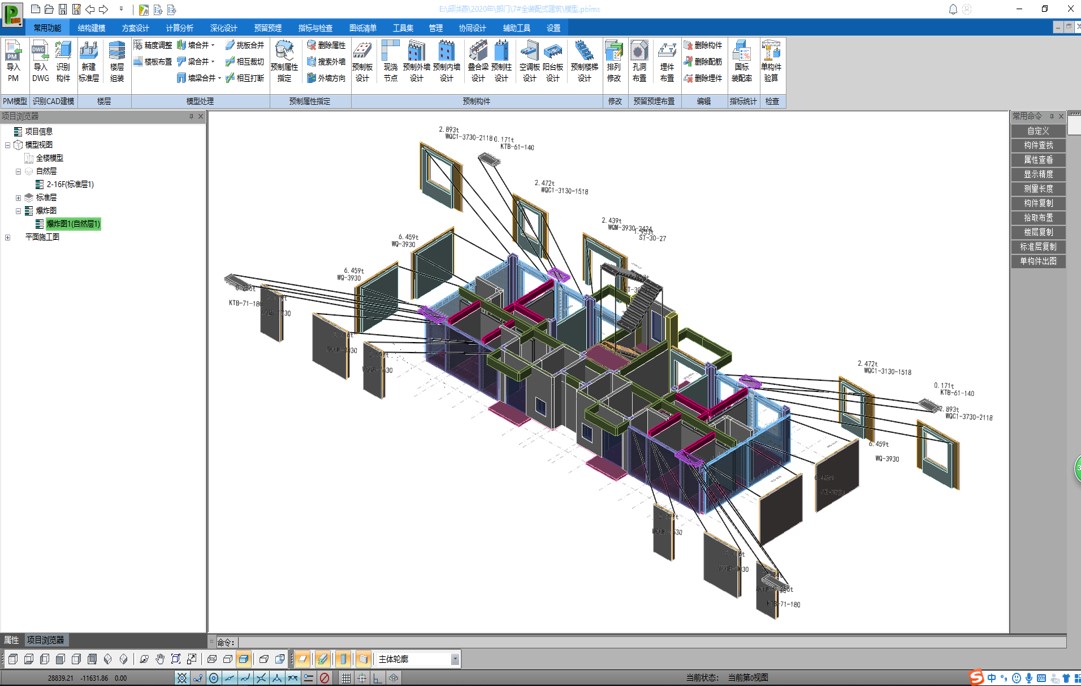Click the 单构件出图 command button
Screen dimensions: 1081x686
1038,261
